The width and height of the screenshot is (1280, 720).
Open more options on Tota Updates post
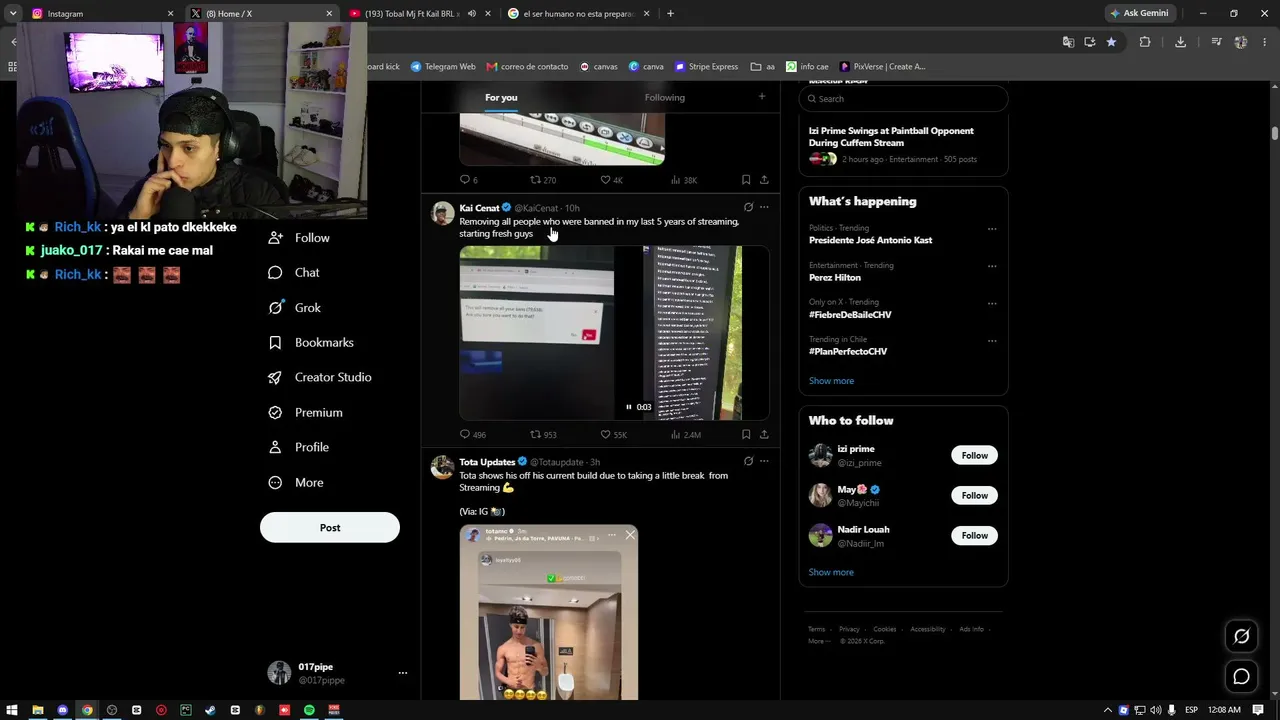[764, 462]
